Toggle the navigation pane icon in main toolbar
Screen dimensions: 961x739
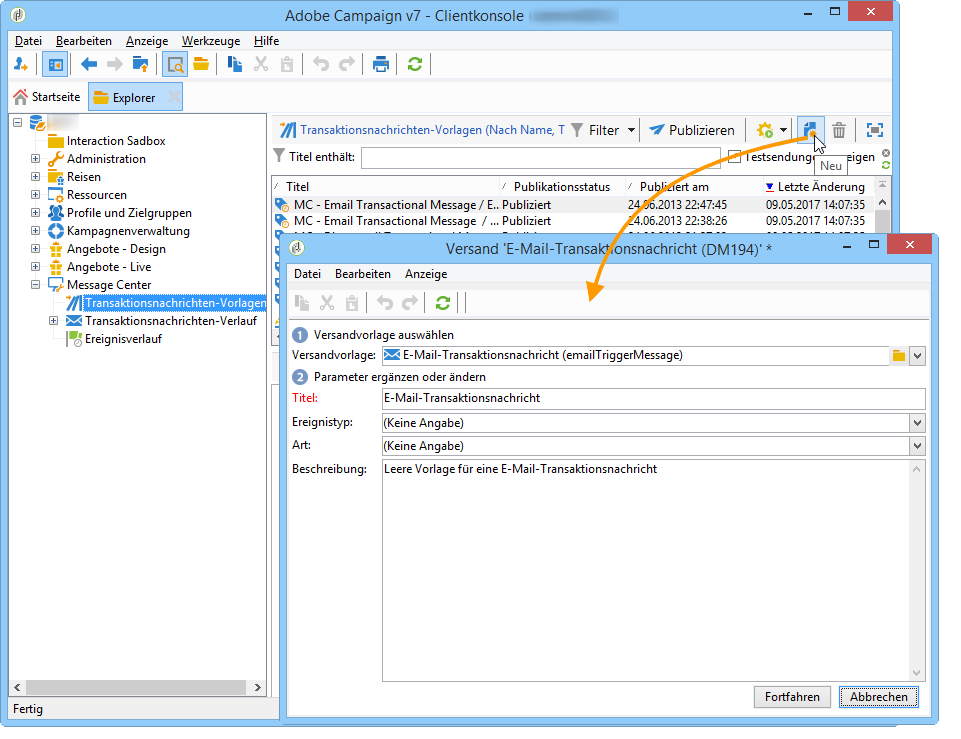[x=55, y=64]
